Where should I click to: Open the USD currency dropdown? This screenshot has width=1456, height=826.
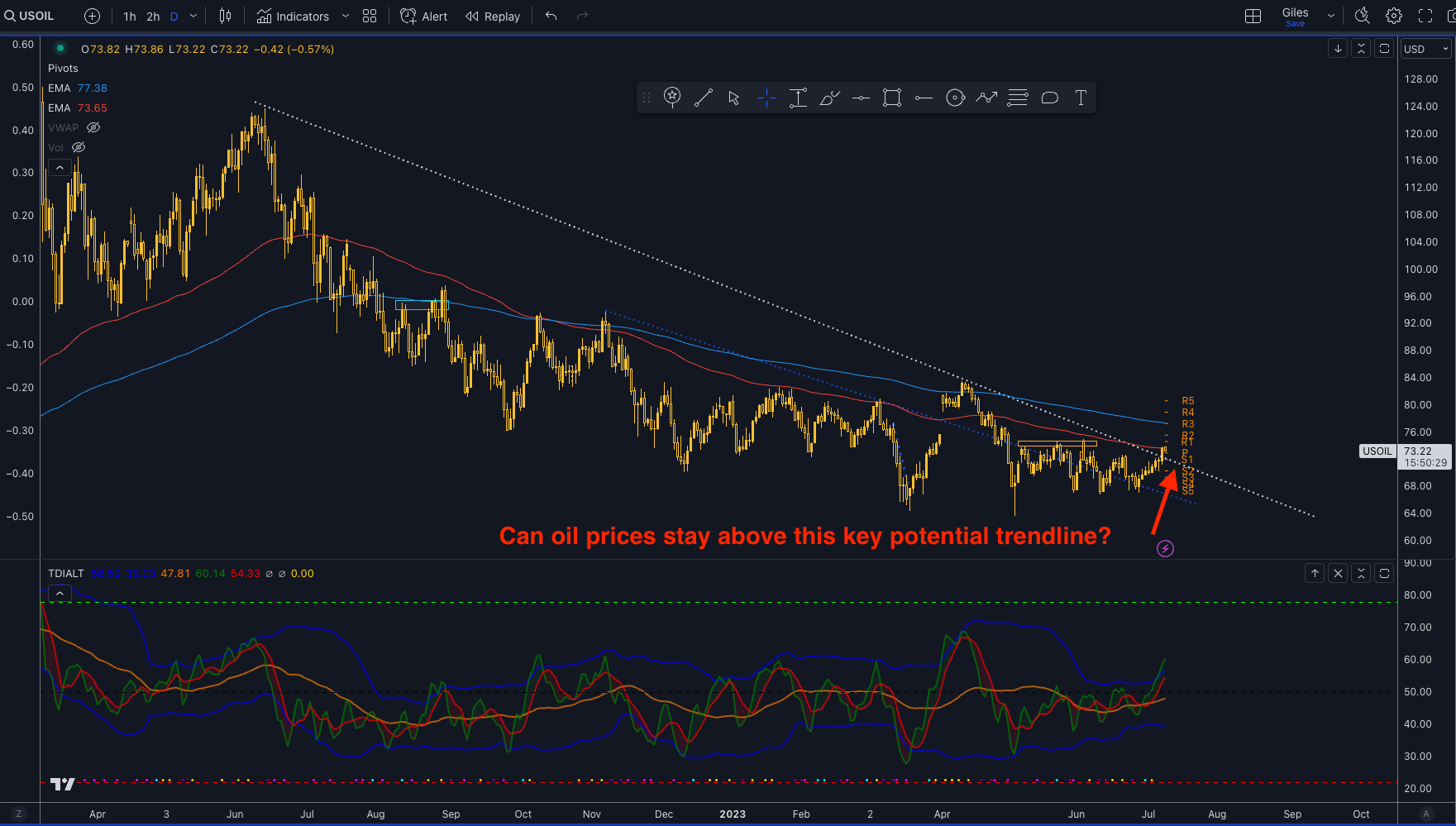point(1426,49)
